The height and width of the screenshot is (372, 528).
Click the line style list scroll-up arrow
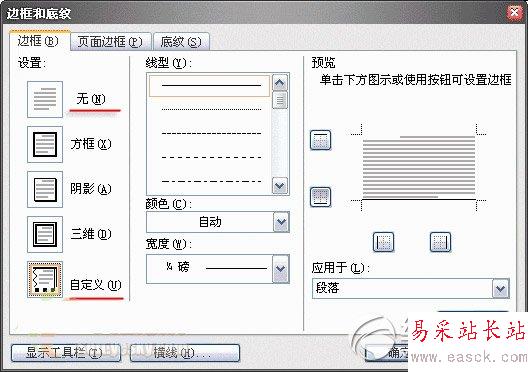coord(280,82)
